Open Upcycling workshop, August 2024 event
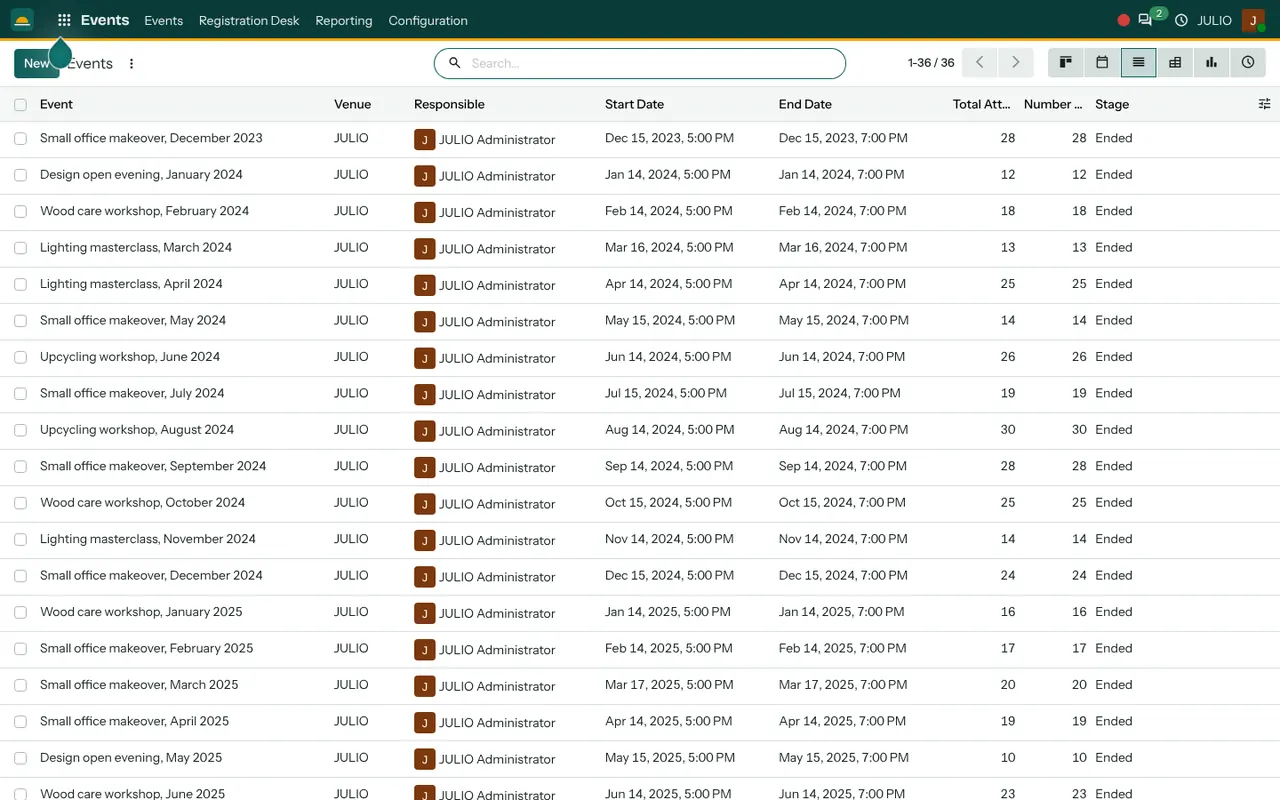 [x=137, y=430]
